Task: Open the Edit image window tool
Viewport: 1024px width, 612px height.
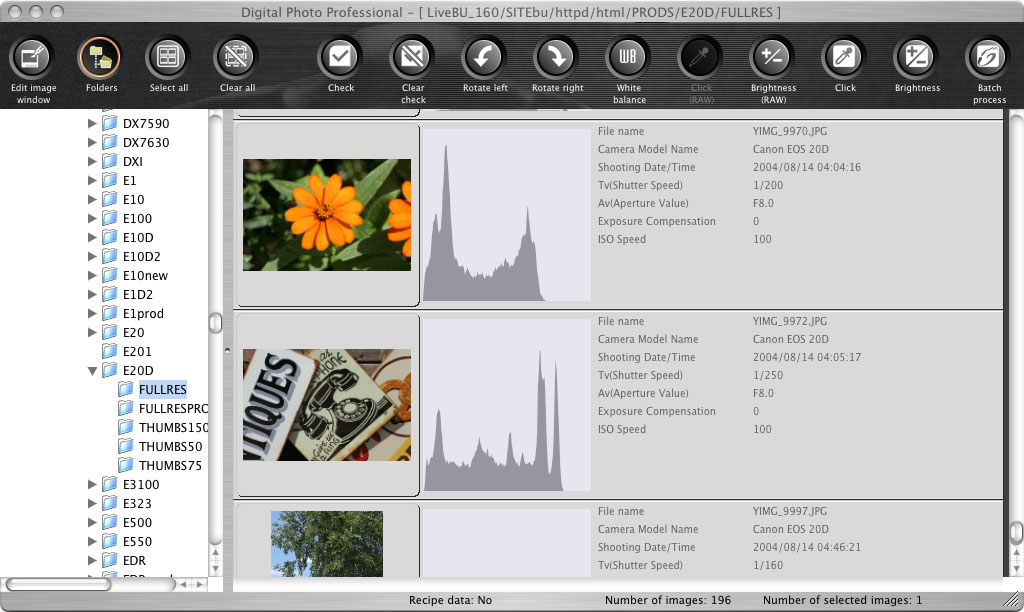Action: click(33, 58)
